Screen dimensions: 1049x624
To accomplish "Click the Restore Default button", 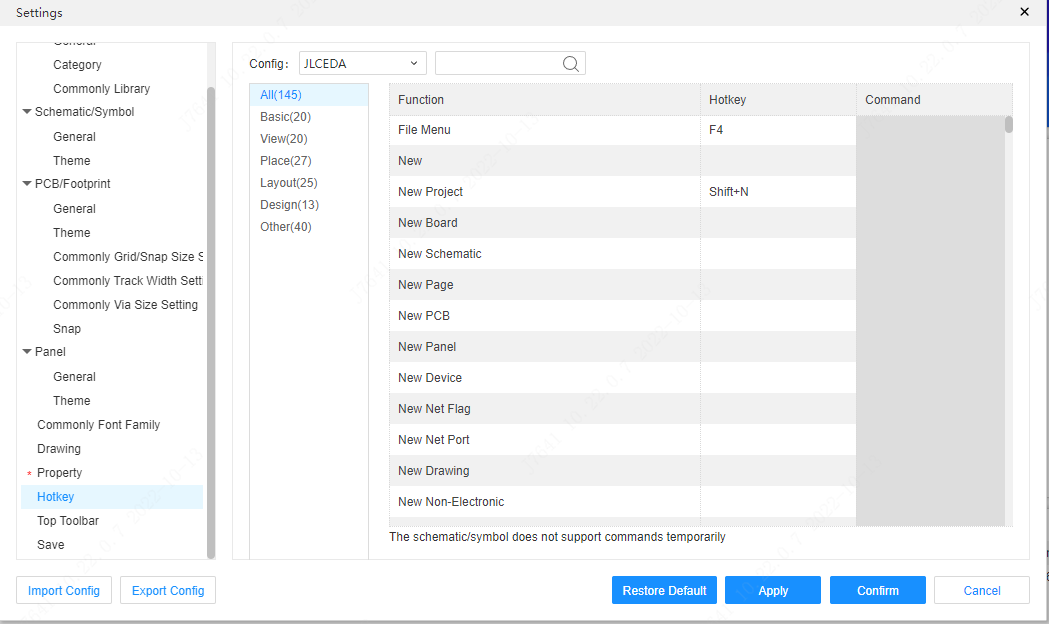I will pyautogui.click(x=664, y=590).
